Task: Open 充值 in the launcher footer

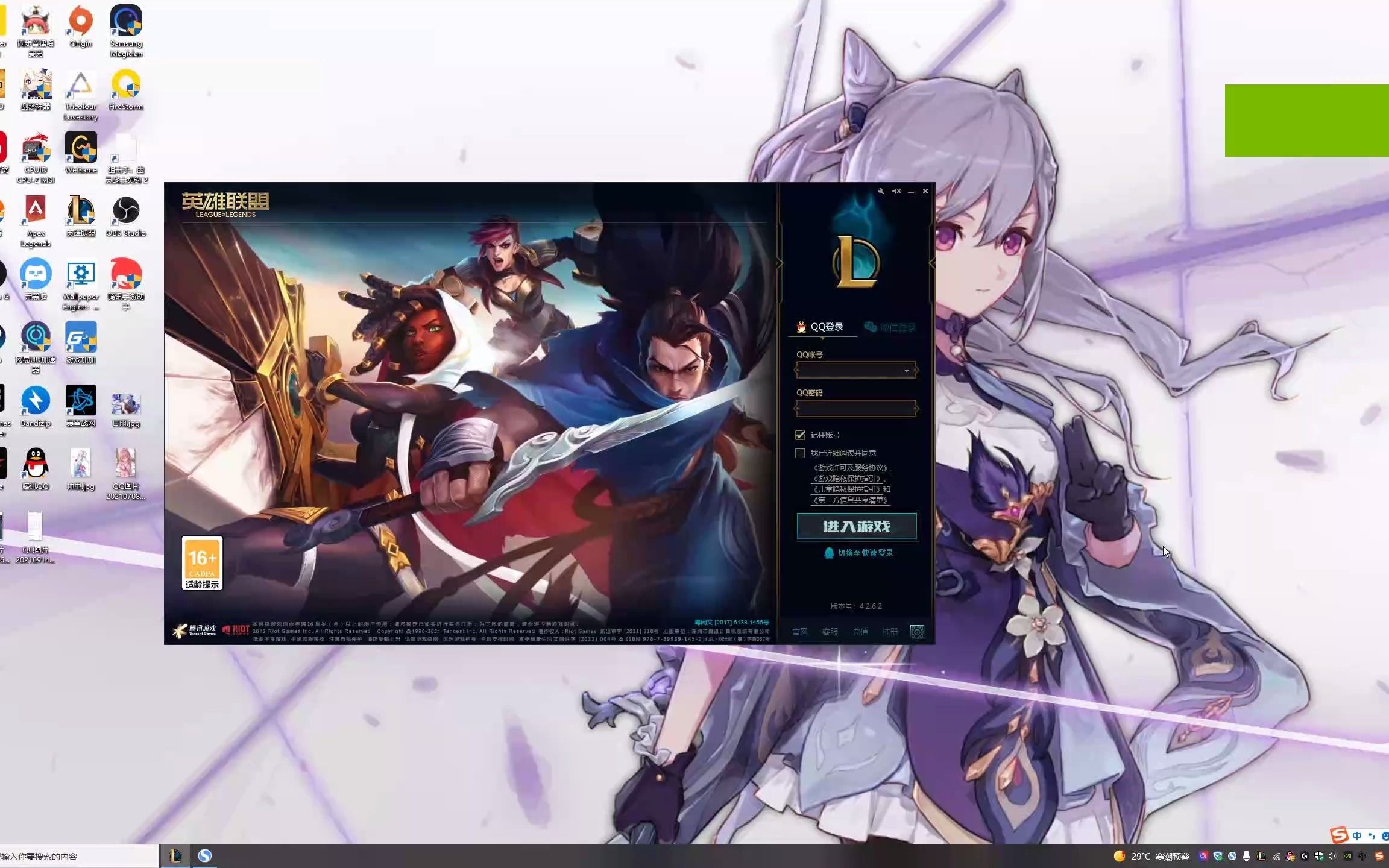Action: (x=860, y=632)
